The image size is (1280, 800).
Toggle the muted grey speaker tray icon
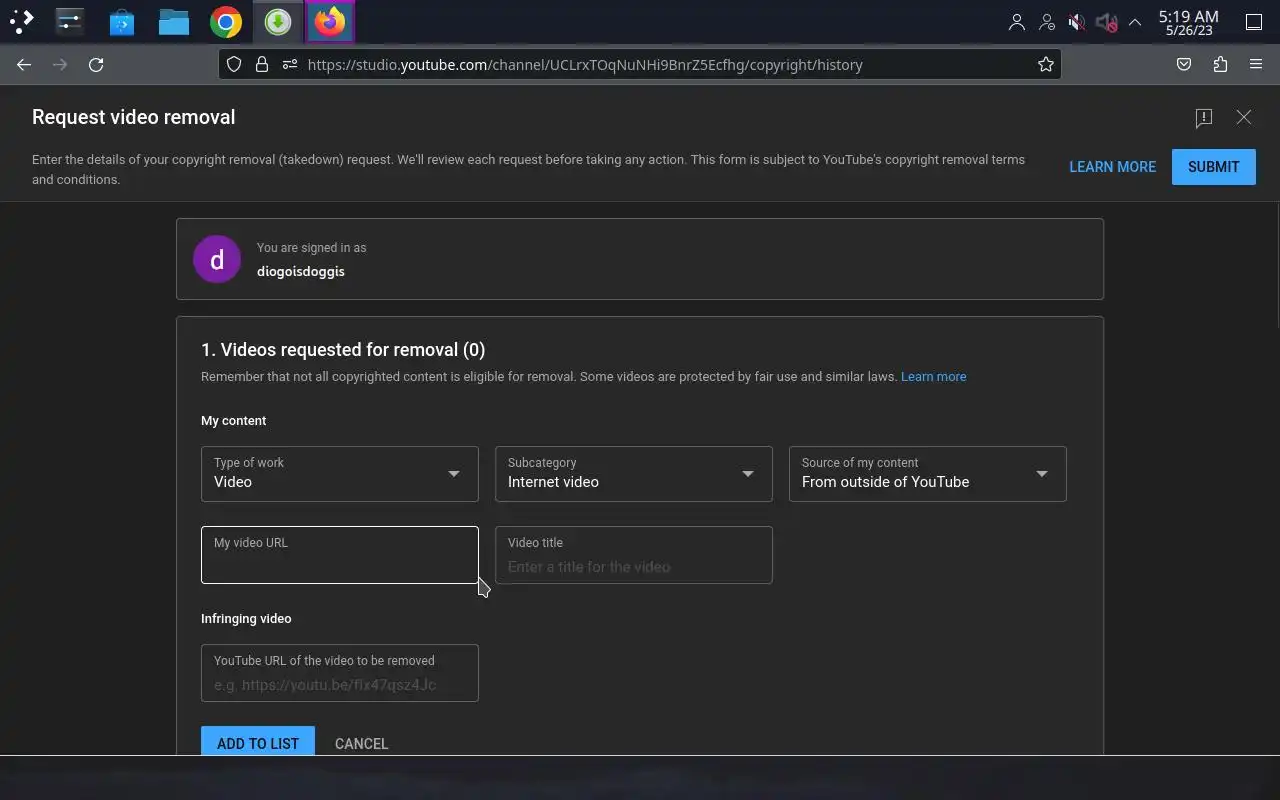(1106, 22)
